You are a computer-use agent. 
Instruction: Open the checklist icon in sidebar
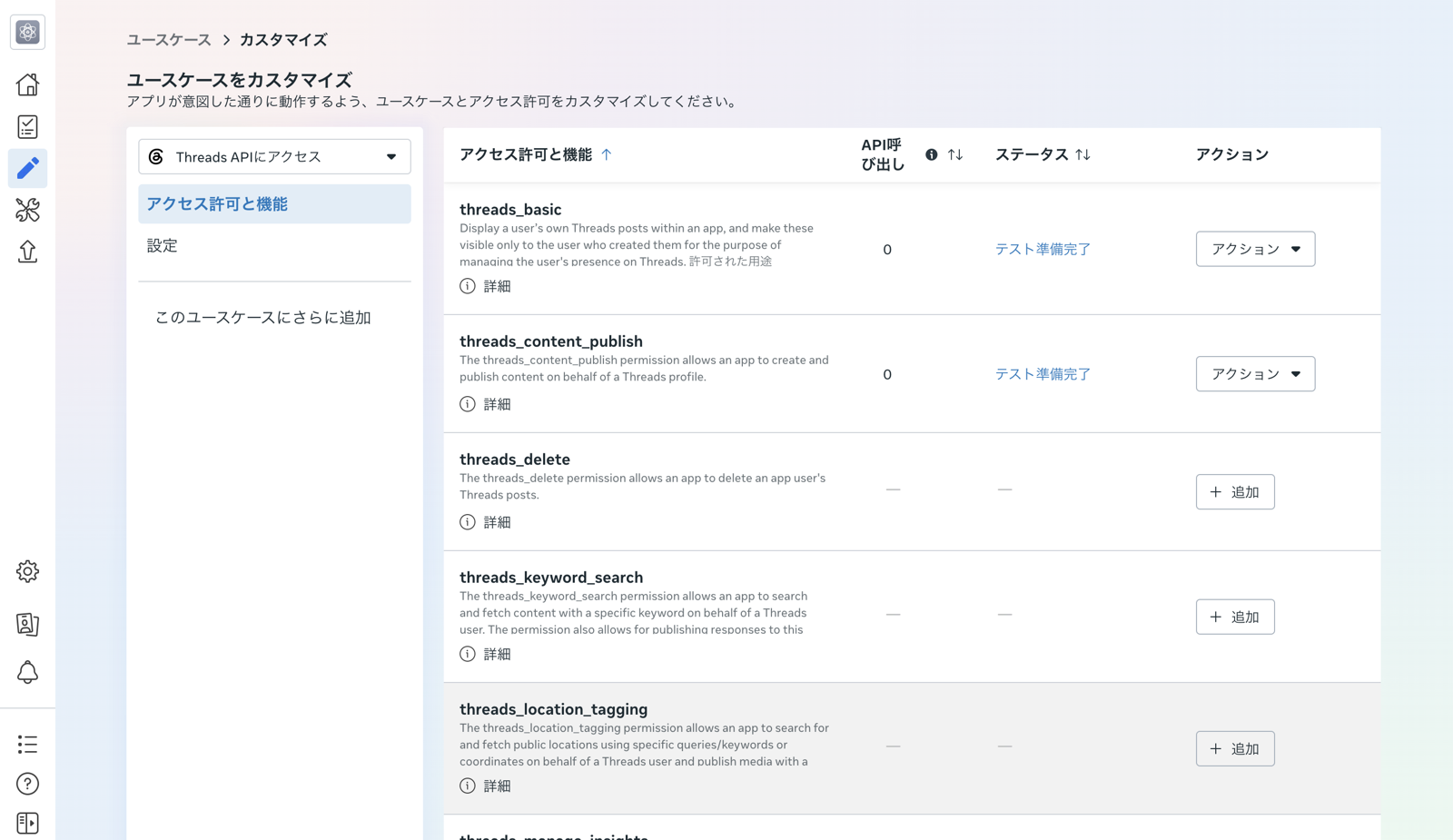pos(27,126)
